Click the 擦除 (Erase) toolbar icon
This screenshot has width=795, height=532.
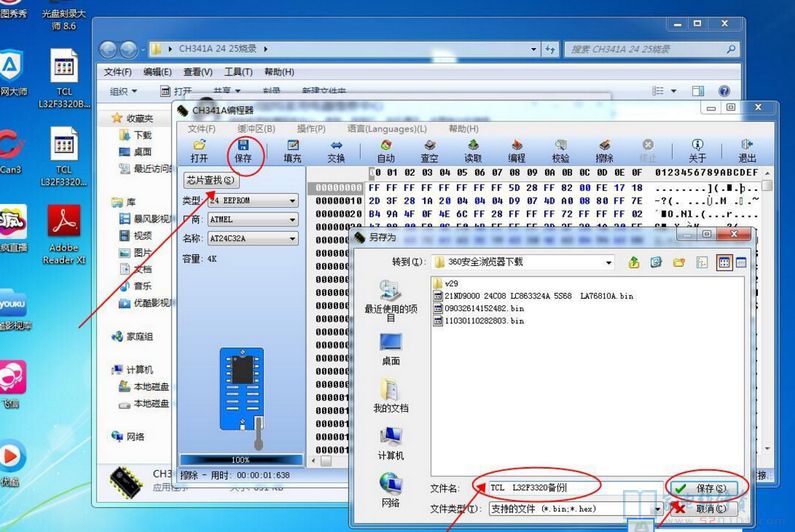tap(604, 151)
